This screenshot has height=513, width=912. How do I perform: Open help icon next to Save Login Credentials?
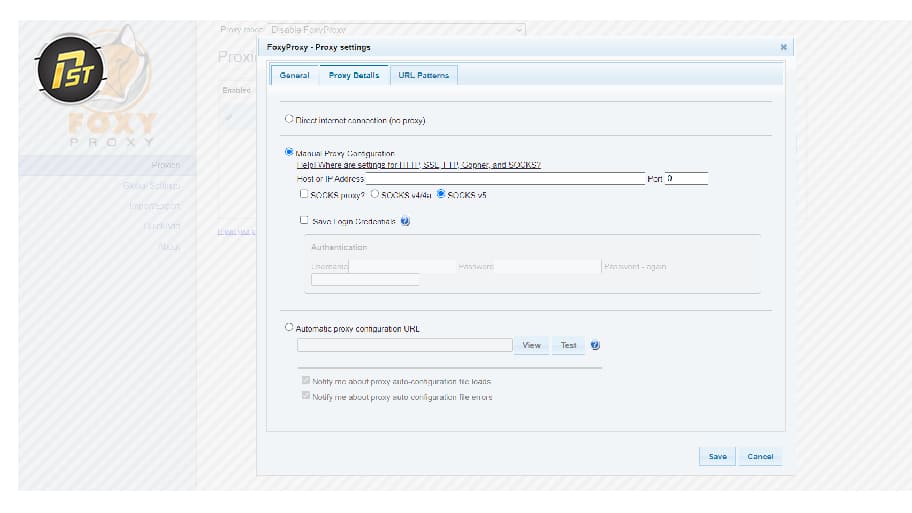[x=405, y=221]
